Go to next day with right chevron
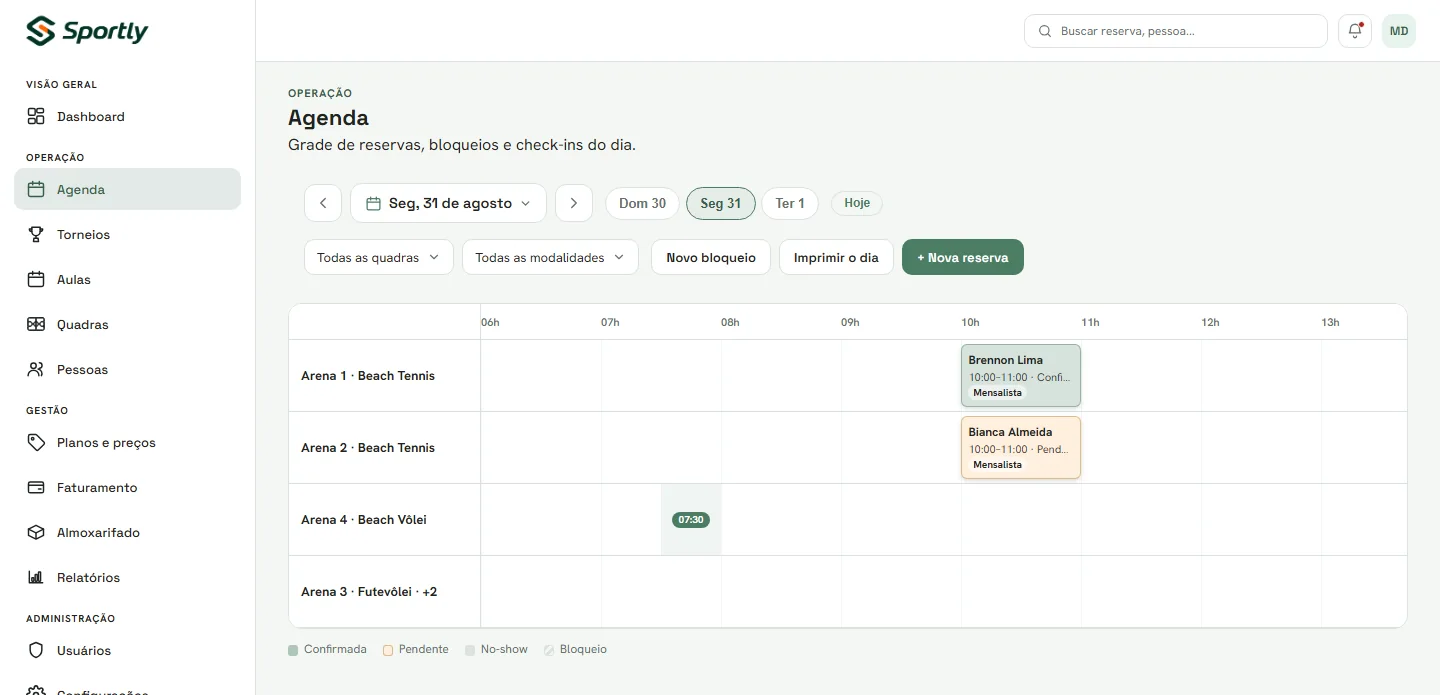This screenshot has width=1440, height=695. pos(574,203)
